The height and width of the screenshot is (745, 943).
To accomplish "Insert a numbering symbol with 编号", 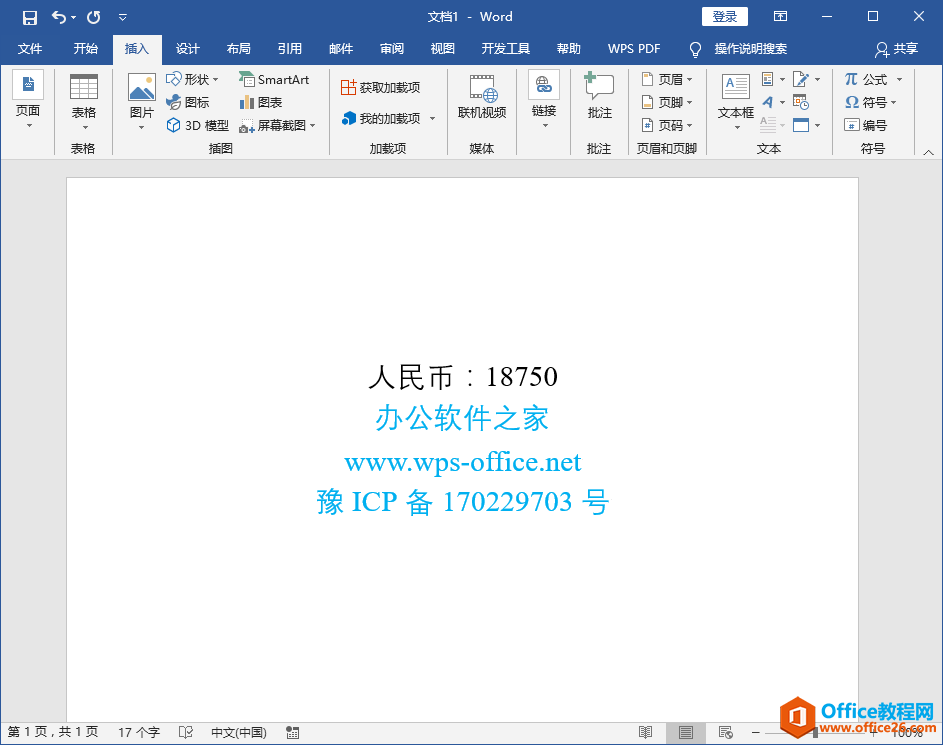I will [x=865, y=125].
